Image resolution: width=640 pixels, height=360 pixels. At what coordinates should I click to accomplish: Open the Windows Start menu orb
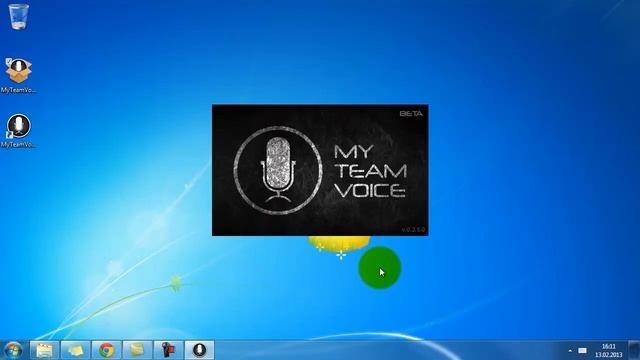click(13, 350)
